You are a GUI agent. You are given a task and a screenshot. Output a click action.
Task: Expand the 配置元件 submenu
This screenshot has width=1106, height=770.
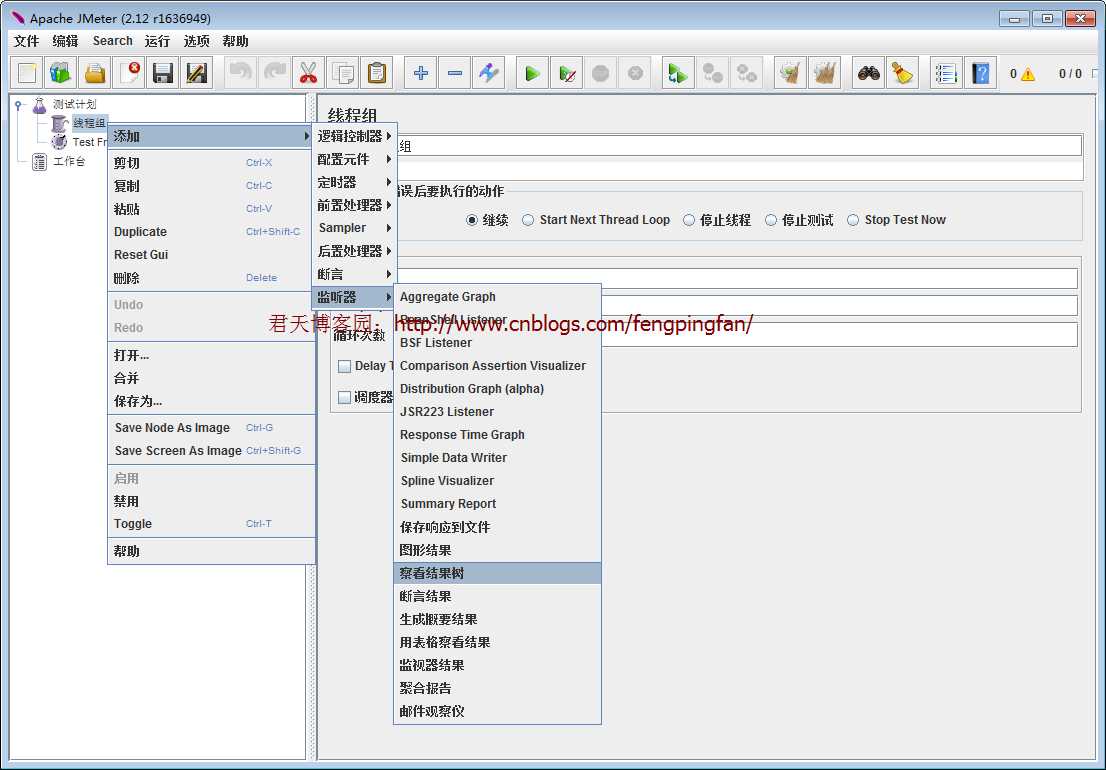click(x=354, y=159)
